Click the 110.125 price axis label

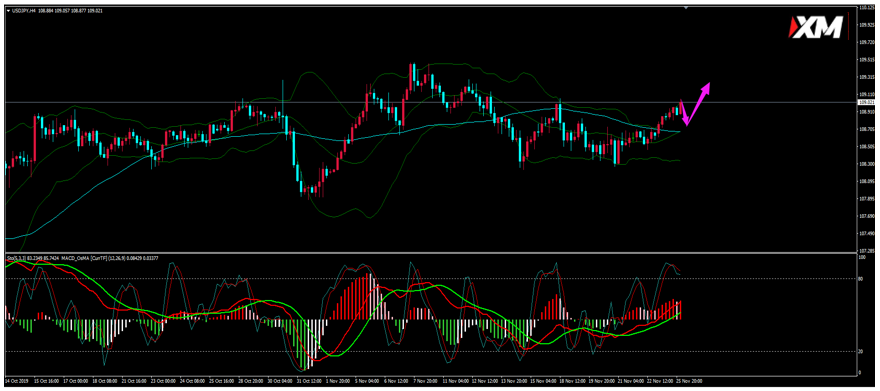867,7
